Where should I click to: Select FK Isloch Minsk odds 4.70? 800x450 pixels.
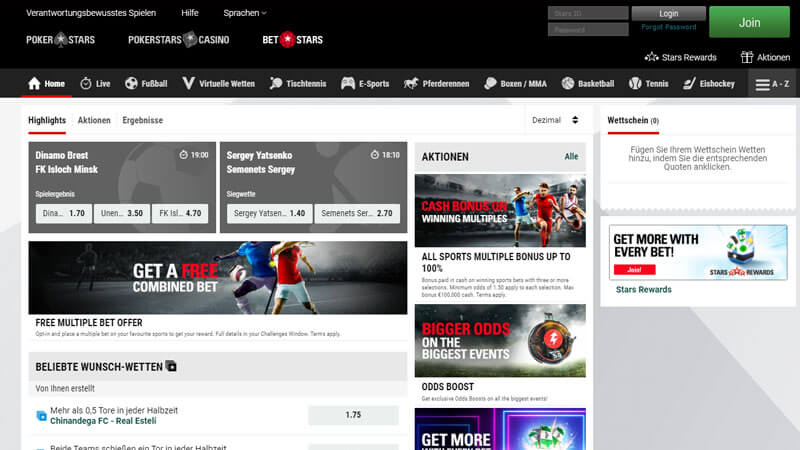pyautogui.click(x=180, y=213)
